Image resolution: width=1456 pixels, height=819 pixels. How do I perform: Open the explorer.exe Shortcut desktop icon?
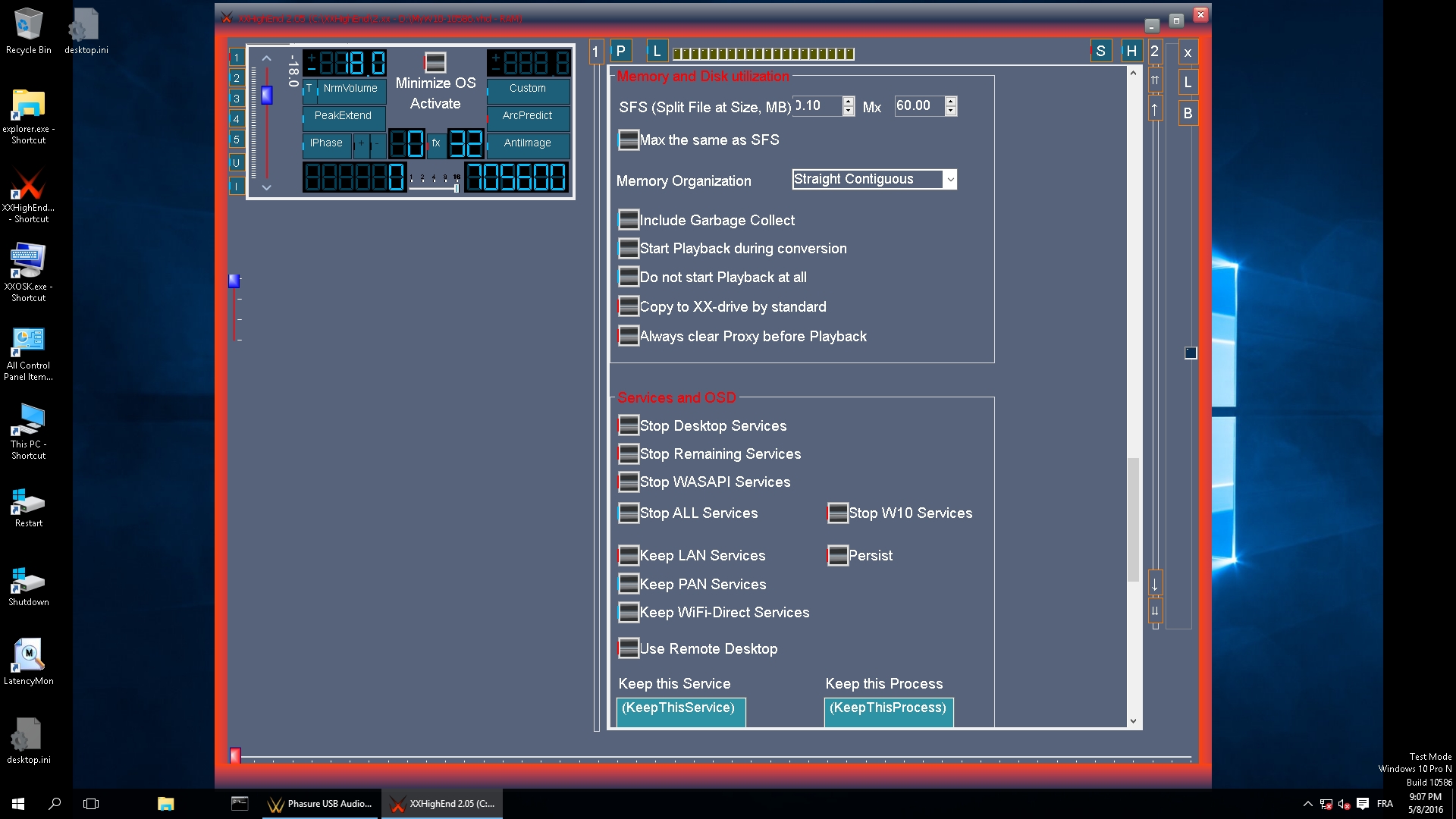tap(28, 116)
